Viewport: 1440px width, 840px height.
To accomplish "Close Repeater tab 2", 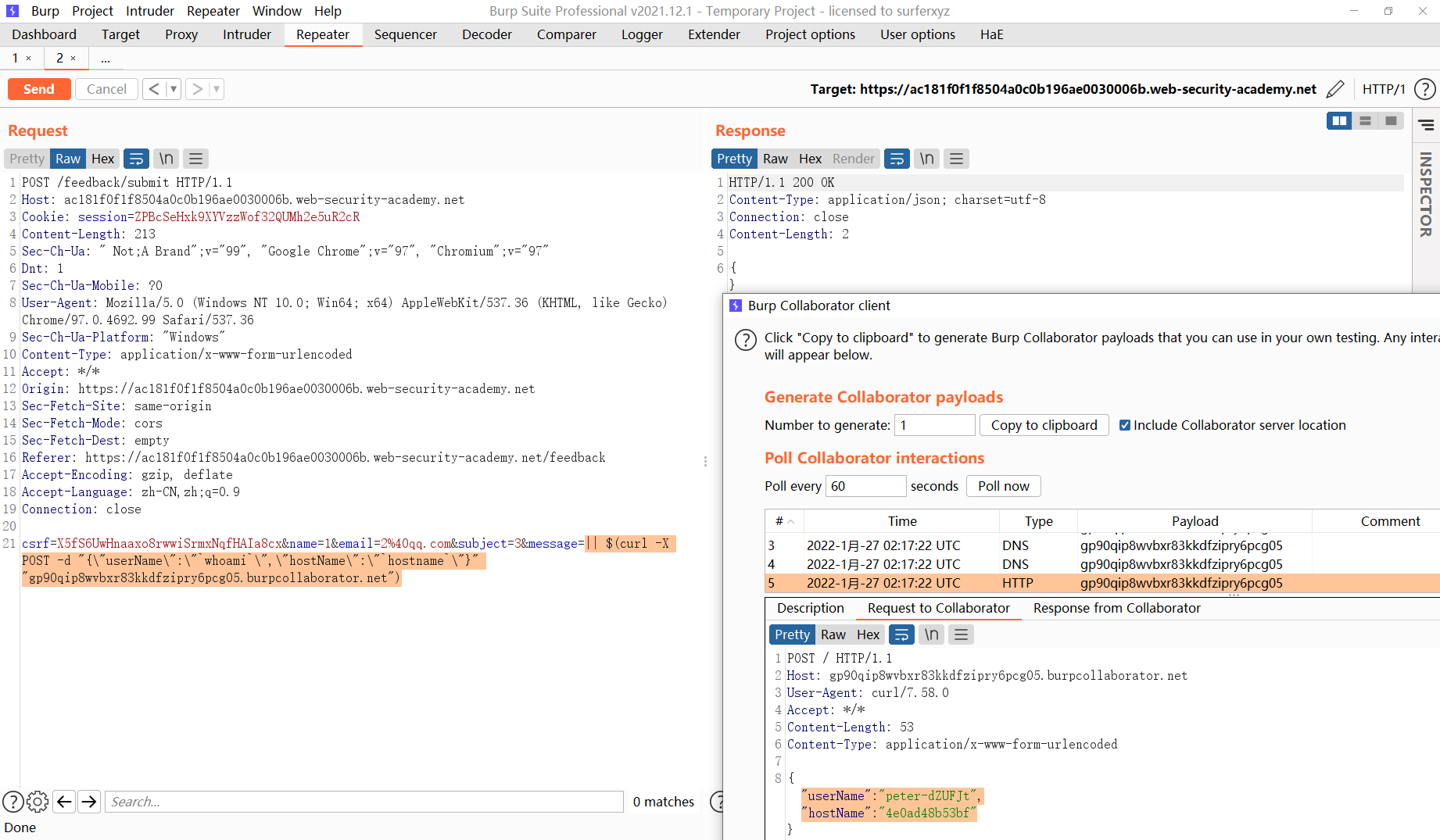I will 73,59.
